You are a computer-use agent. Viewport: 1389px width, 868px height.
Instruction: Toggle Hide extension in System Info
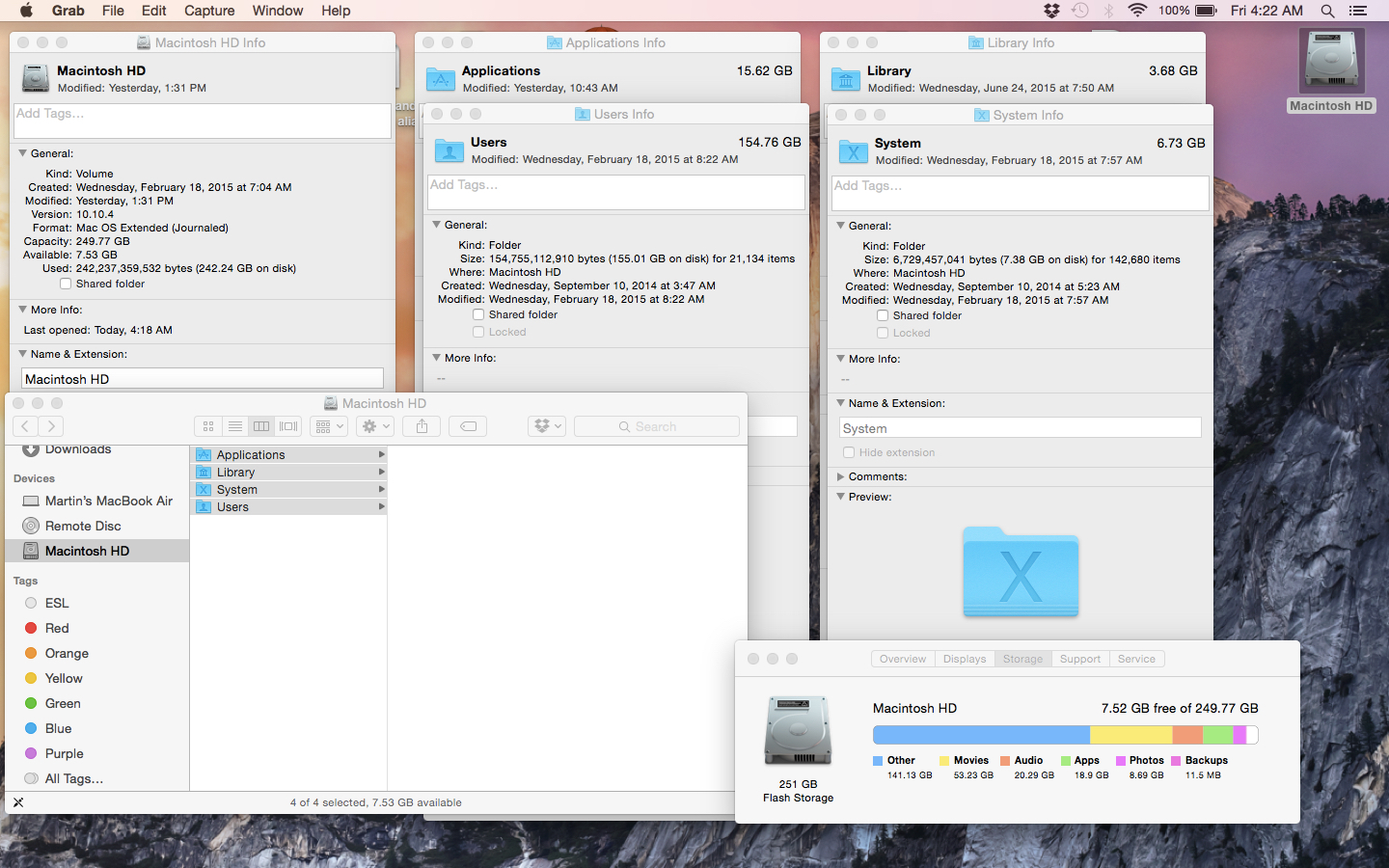(x=849, y=452)
